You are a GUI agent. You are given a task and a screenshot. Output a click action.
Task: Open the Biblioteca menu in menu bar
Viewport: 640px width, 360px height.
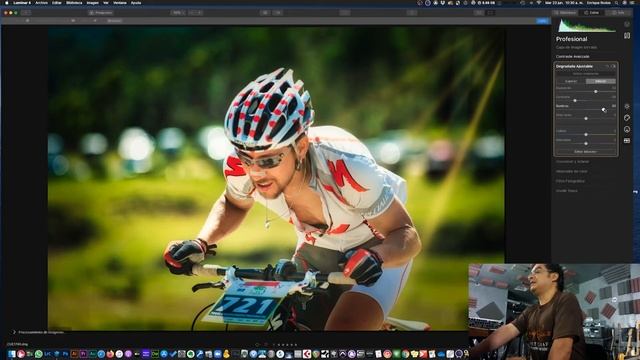[74, 2]
